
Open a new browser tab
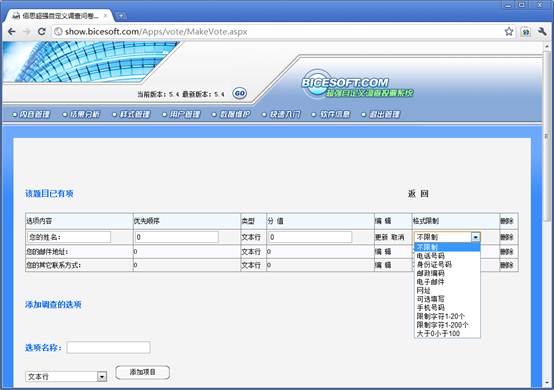click(121, 16)
